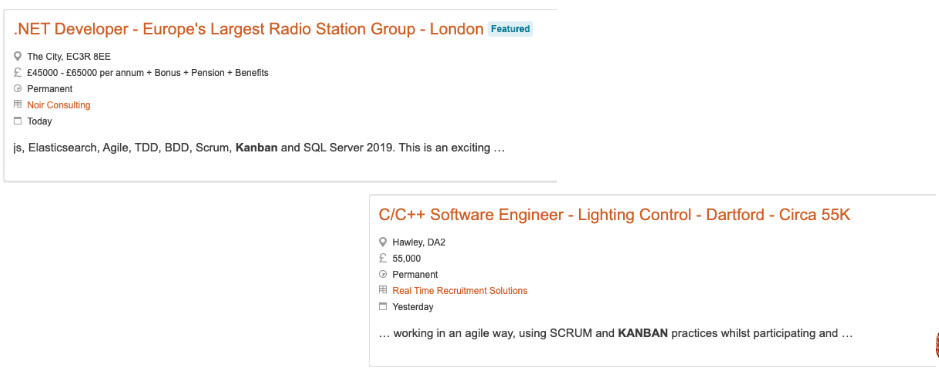Click the Hawley, DA2 location text
The height and width of the screenshot is (370, 939).
(419, 242)
